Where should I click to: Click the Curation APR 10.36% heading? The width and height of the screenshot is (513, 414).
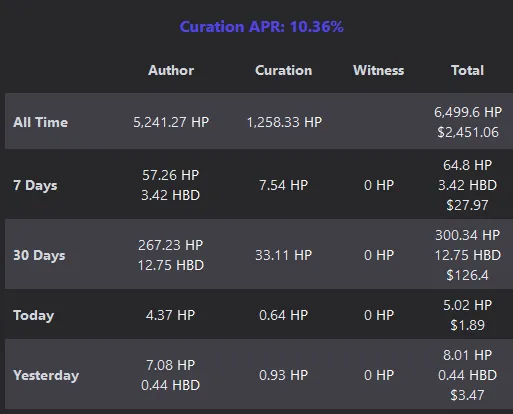coord(262,27)
